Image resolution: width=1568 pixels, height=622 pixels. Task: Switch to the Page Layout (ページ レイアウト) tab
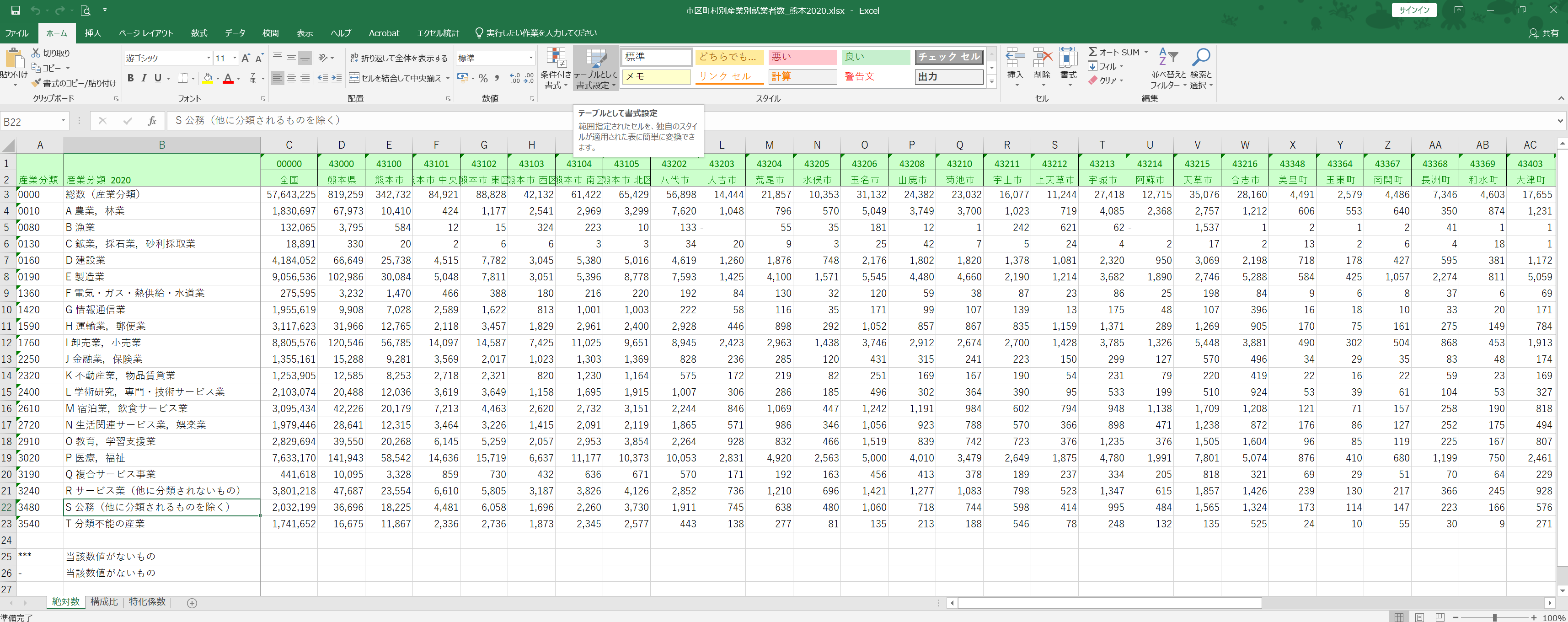[x=145, y=33]
